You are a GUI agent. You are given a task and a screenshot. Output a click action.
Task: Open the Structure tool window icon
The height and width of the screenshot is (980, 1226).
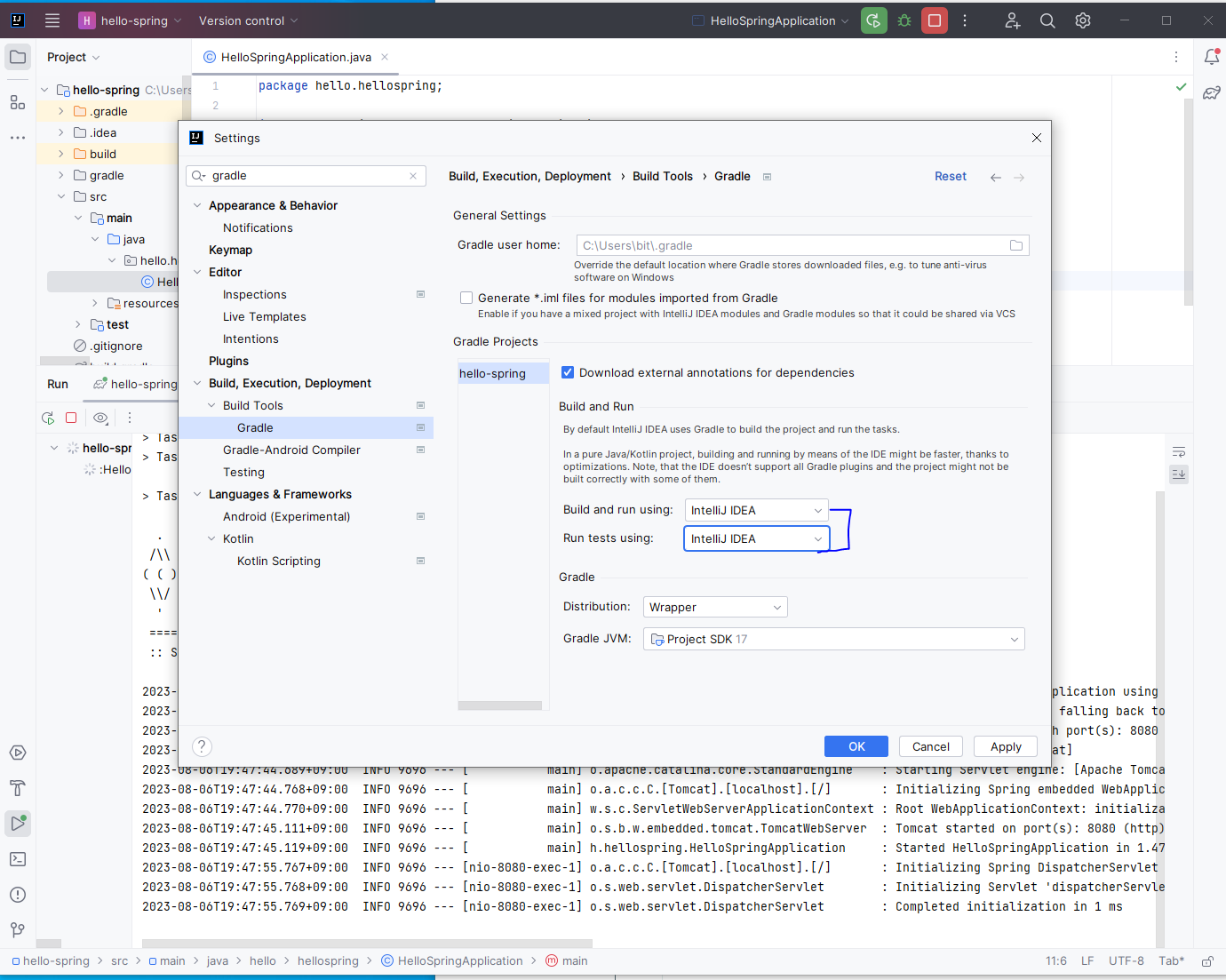tap(18, 102)
